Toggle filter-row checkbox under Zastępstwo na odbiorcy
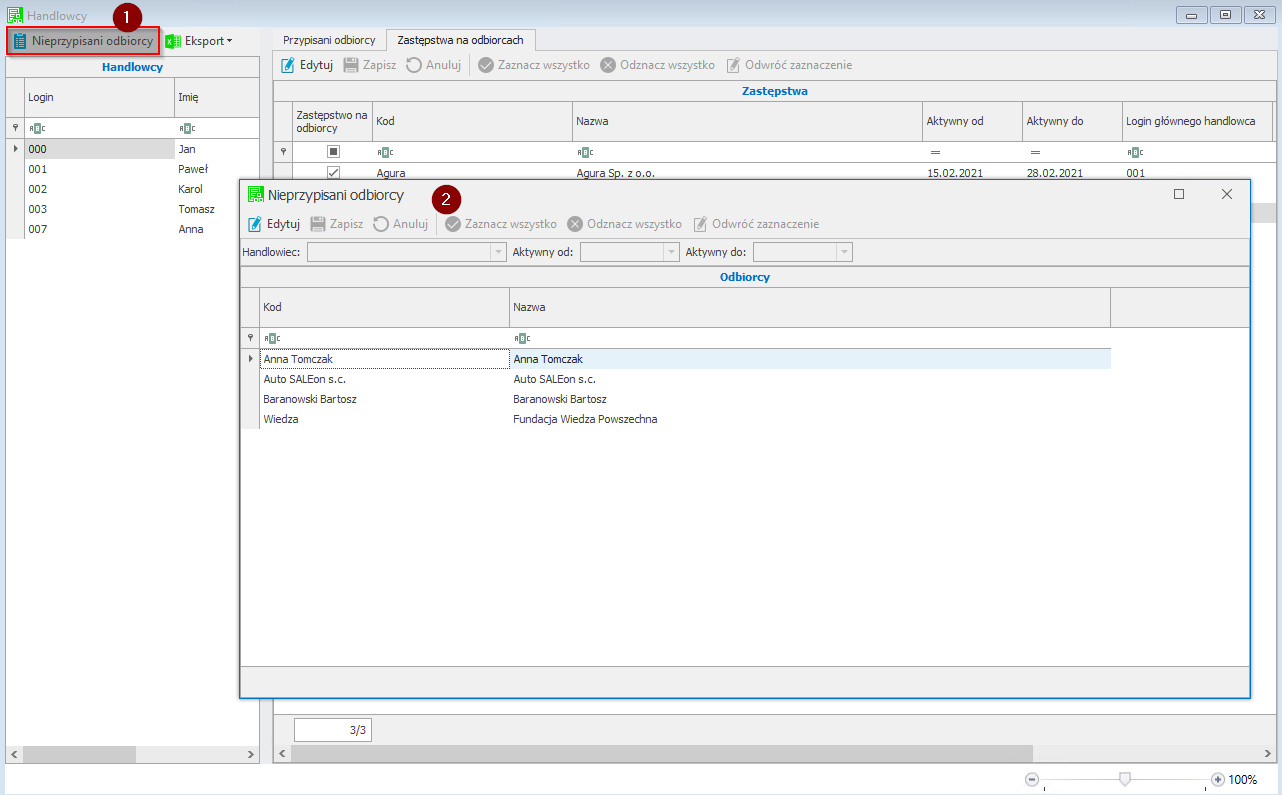 (x=334, y=152)
